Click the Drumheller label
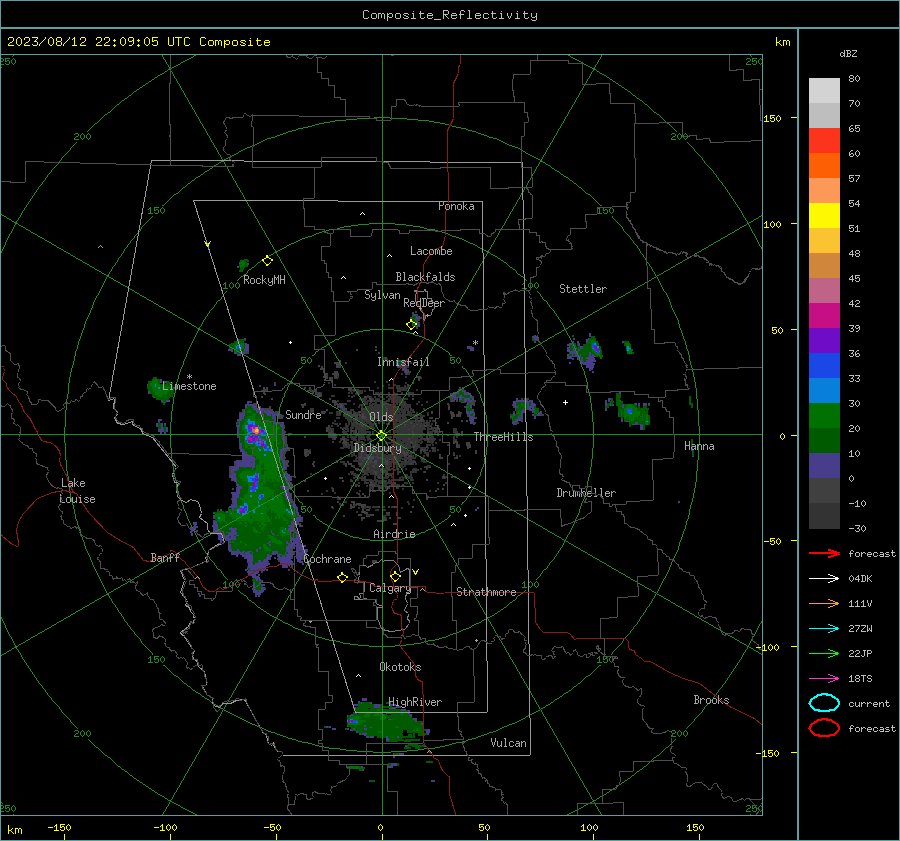This screenshot has height=841, width=900. pos(586,493)
